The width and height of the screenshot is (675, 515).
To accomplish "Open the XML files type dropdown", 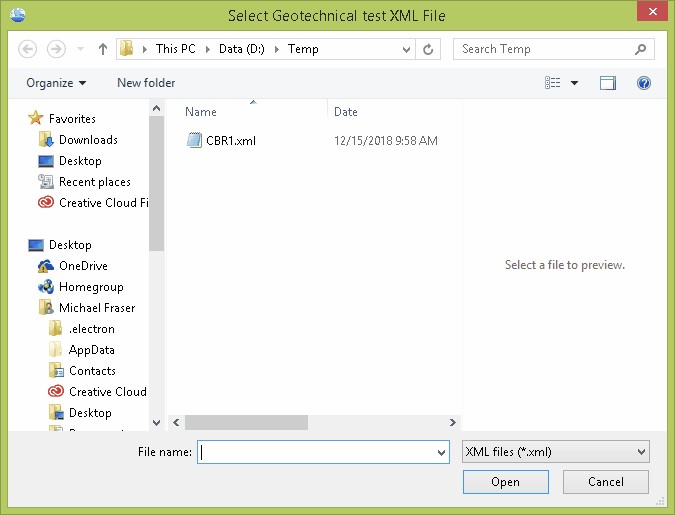I will coord(556,452).
